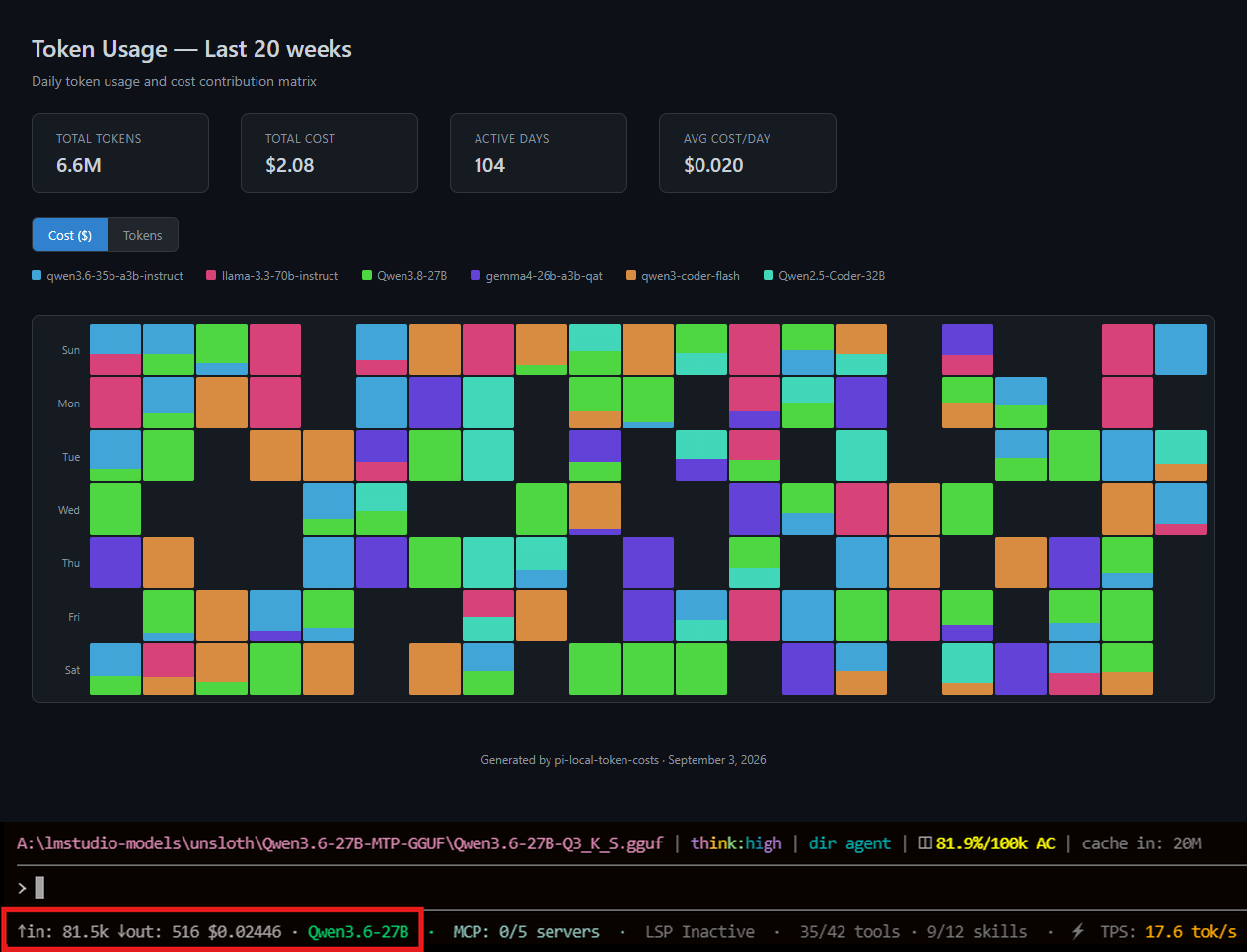
Task: Click the 'Token Usage — Last 20 weeks' heading
Action: [191, 49]
